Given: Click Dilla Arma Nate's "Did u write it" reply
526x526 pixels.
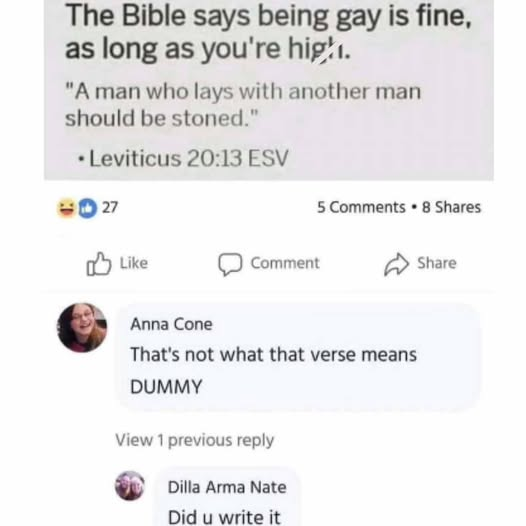Looking at the screenshot, I should pyautogui.click(x=224, y=517).
